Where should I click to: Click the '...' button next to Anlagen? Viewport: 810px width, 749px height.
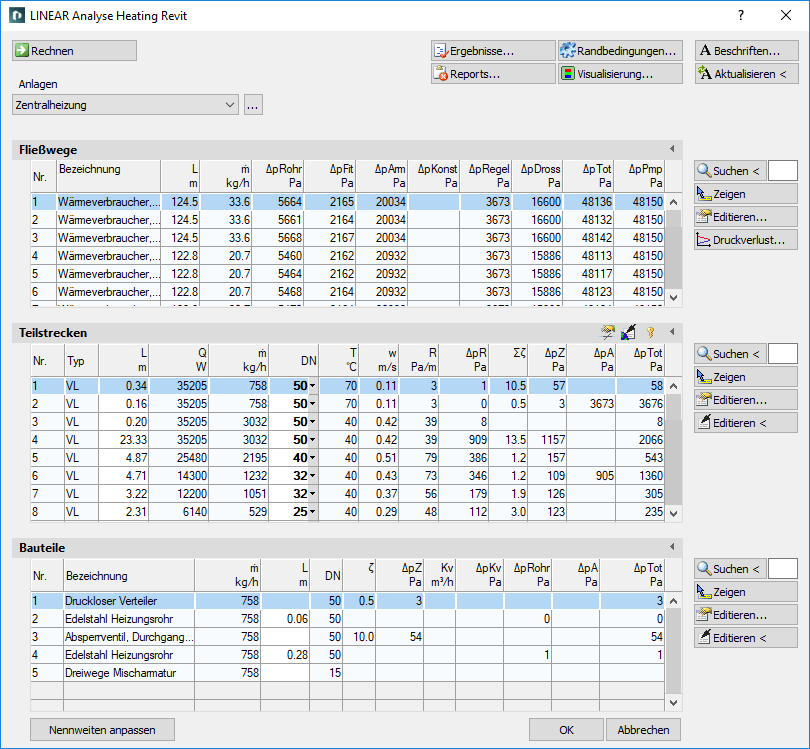253,105
